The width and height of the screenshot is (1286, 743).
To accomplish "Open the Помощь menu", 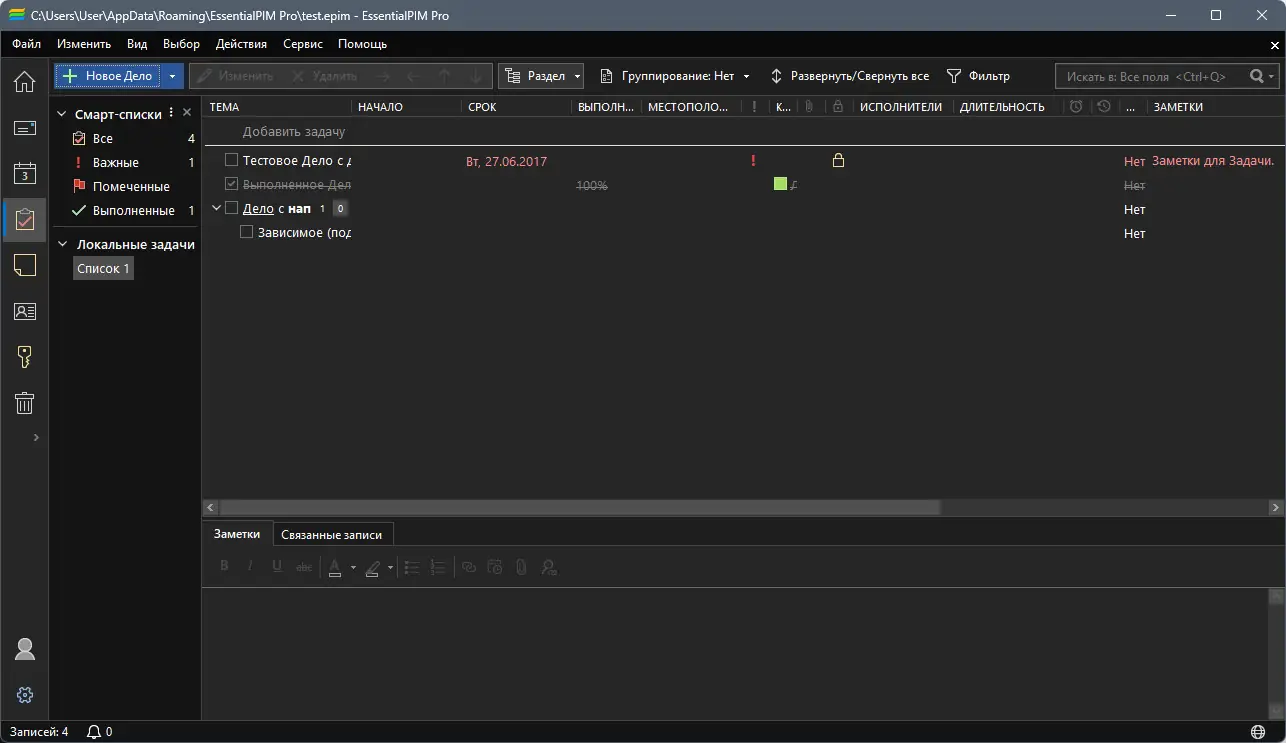I will tap(362, 44).
